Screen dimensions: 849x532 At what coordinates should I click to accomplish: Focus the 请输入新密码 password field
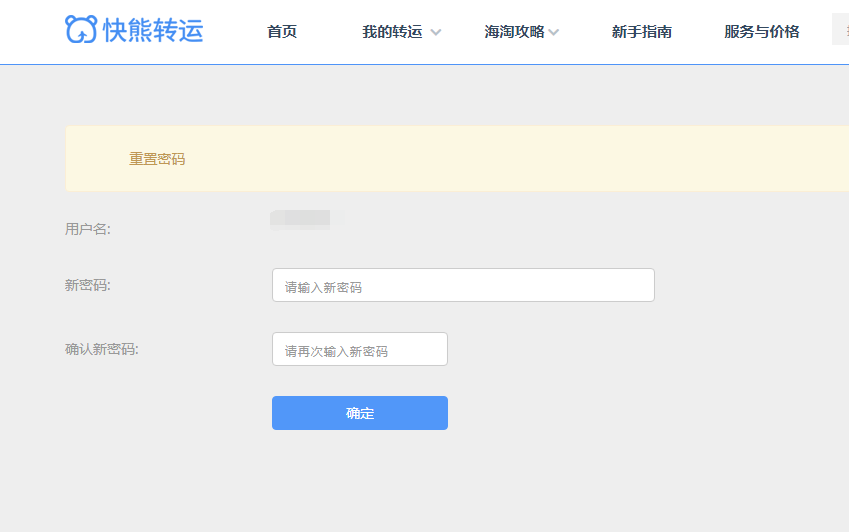click(463, 285)
